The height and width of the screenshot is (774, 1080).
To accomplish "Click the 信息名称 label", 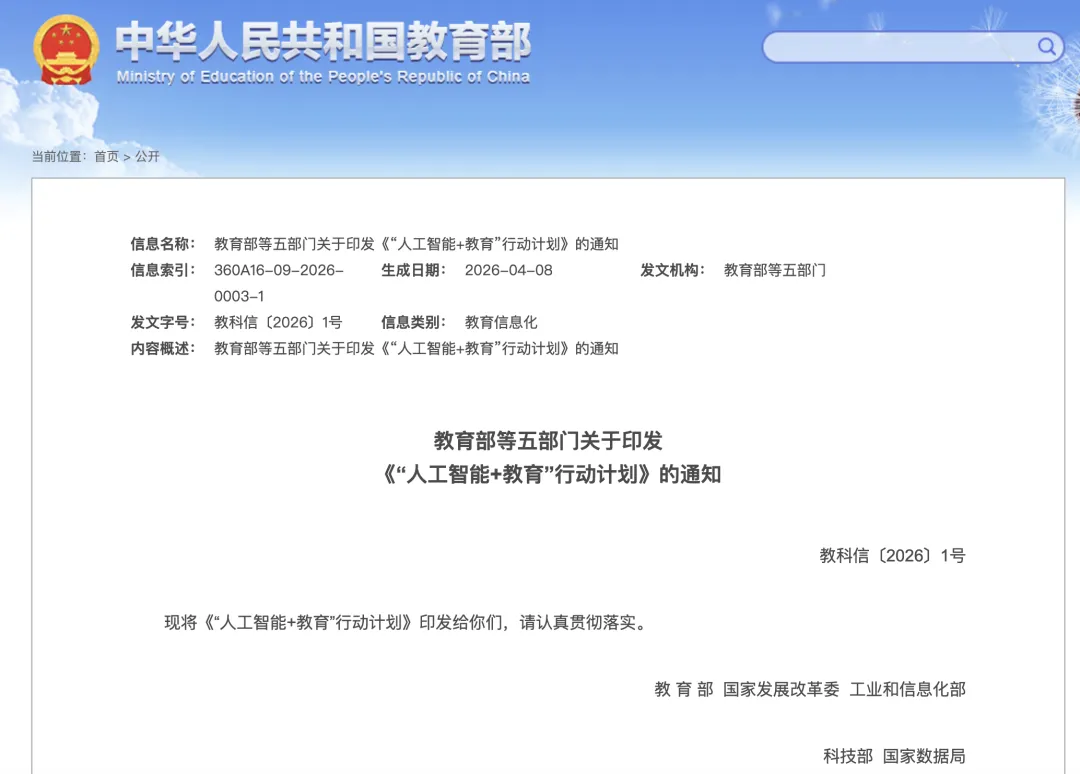I will point(163,244).
